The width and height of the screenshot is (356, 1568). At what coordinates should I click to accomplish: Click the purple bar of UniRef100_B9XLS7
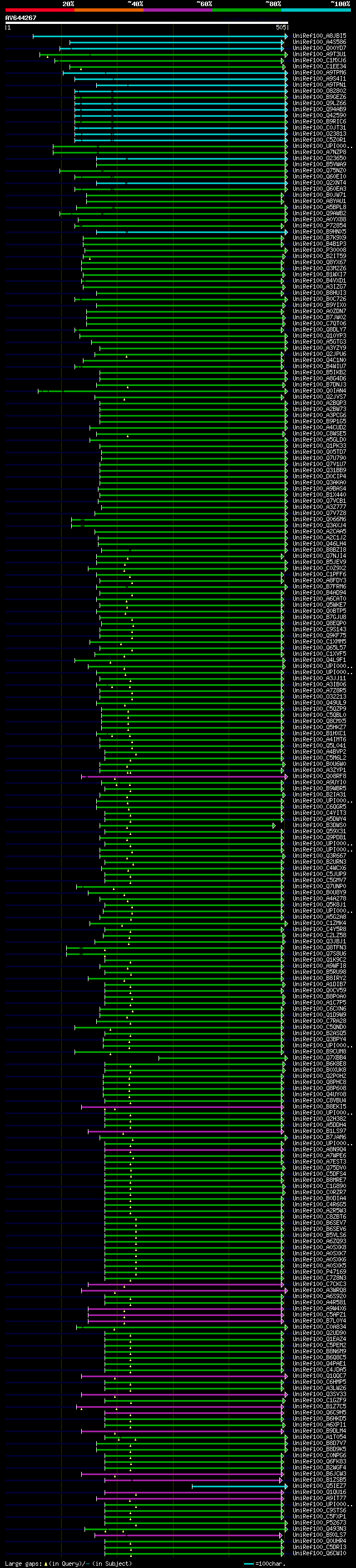[x=189, y=1535]
